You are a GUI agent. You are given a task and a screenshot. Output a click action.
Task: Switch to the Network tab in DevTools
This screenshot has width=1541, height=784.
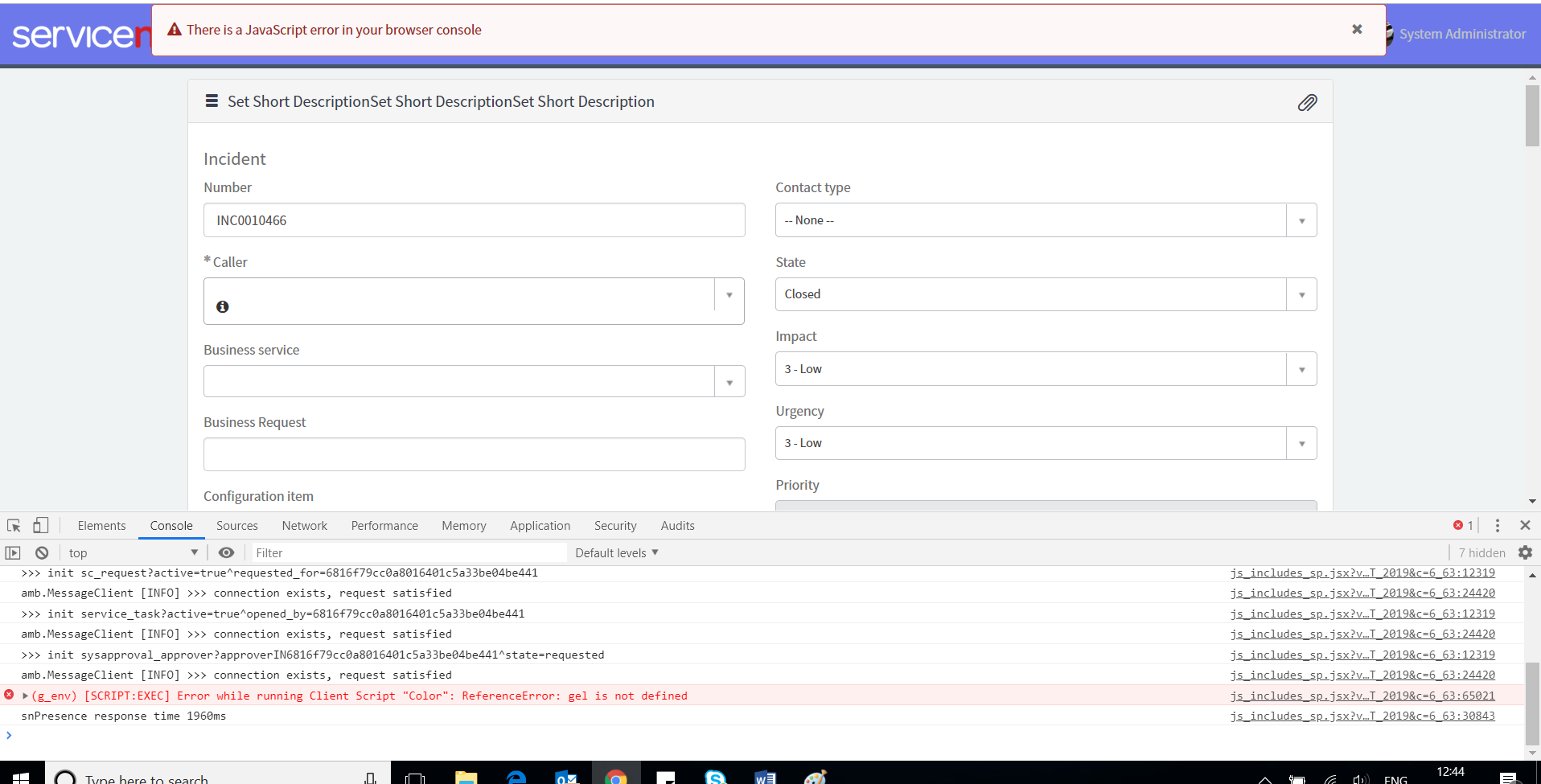[x=304, y=525]
